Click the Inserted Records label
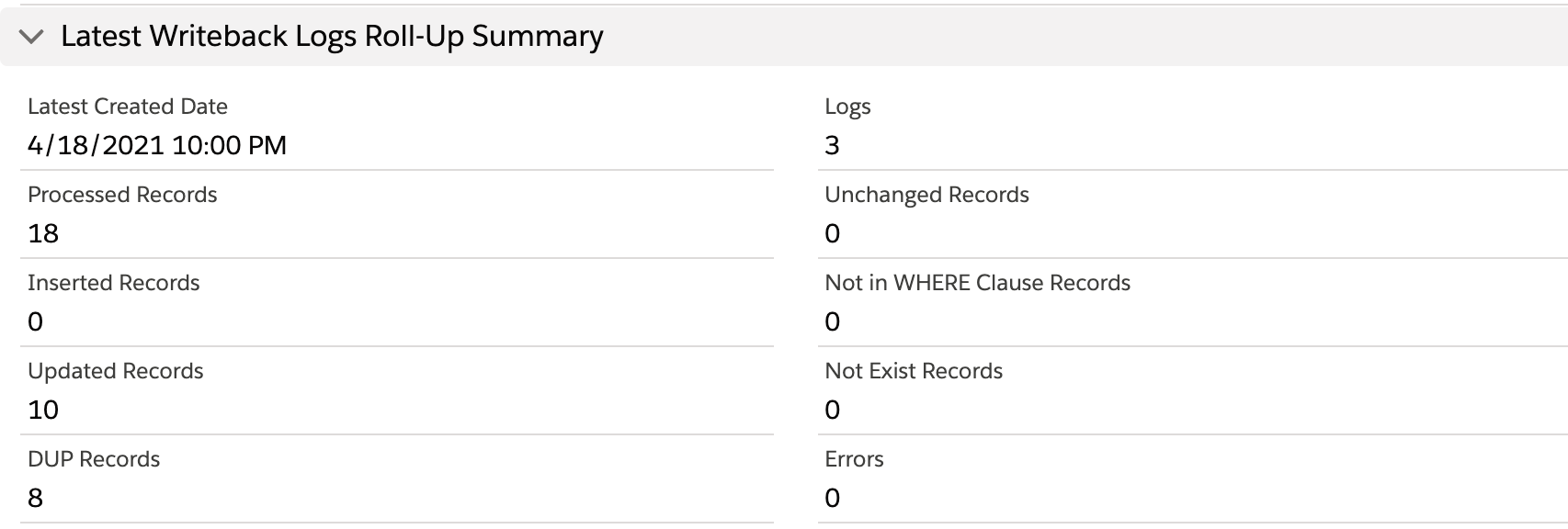This screenshot has width=1568, height=529. click(x=114, y=283)
